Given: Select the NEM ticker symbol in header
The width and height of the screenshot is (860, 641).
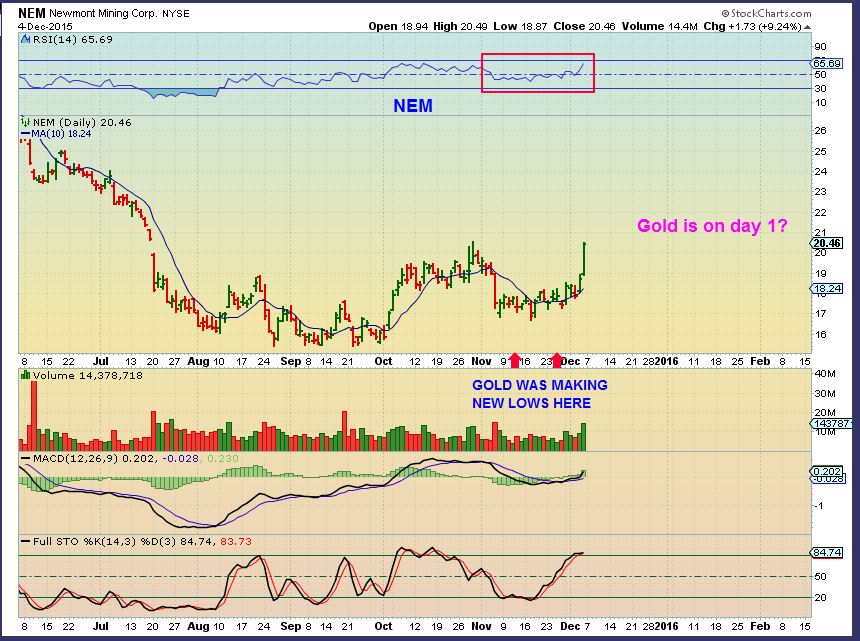Looking at the screenshot, I should (x=32, y=13).
